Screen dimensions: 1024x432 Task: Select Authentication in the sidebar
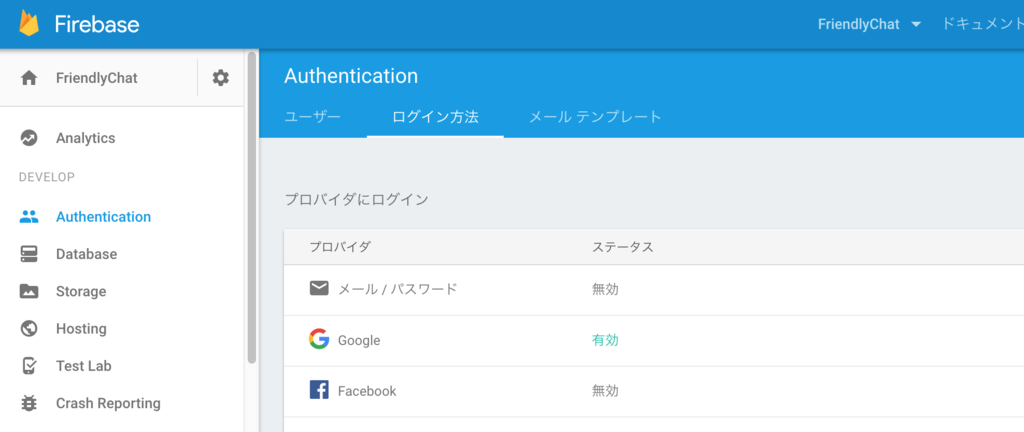coord(103,217)
